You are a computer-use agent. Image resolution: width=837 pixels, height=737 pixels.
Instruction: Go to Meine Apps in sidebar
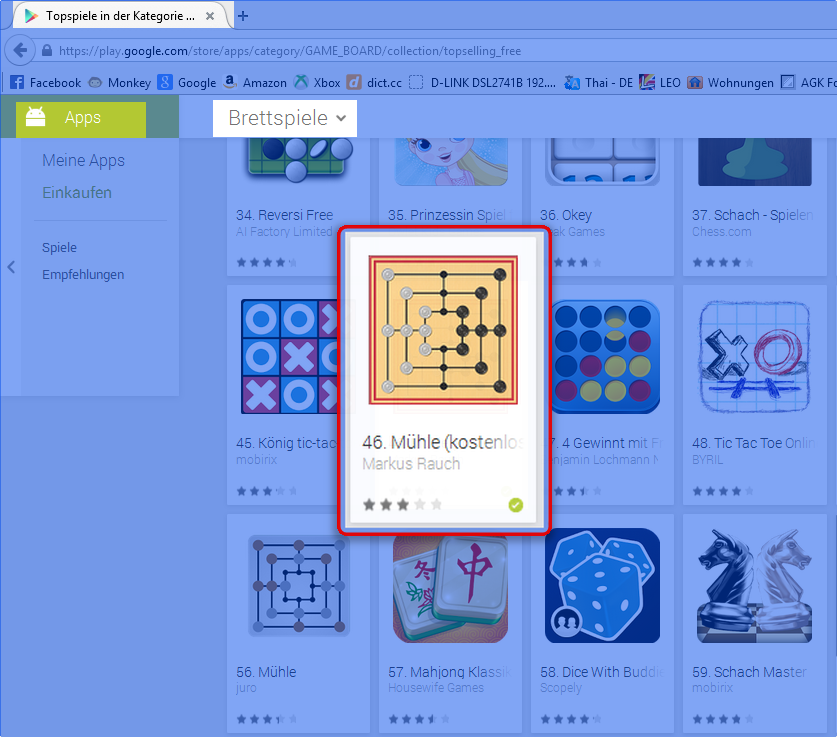83,160
